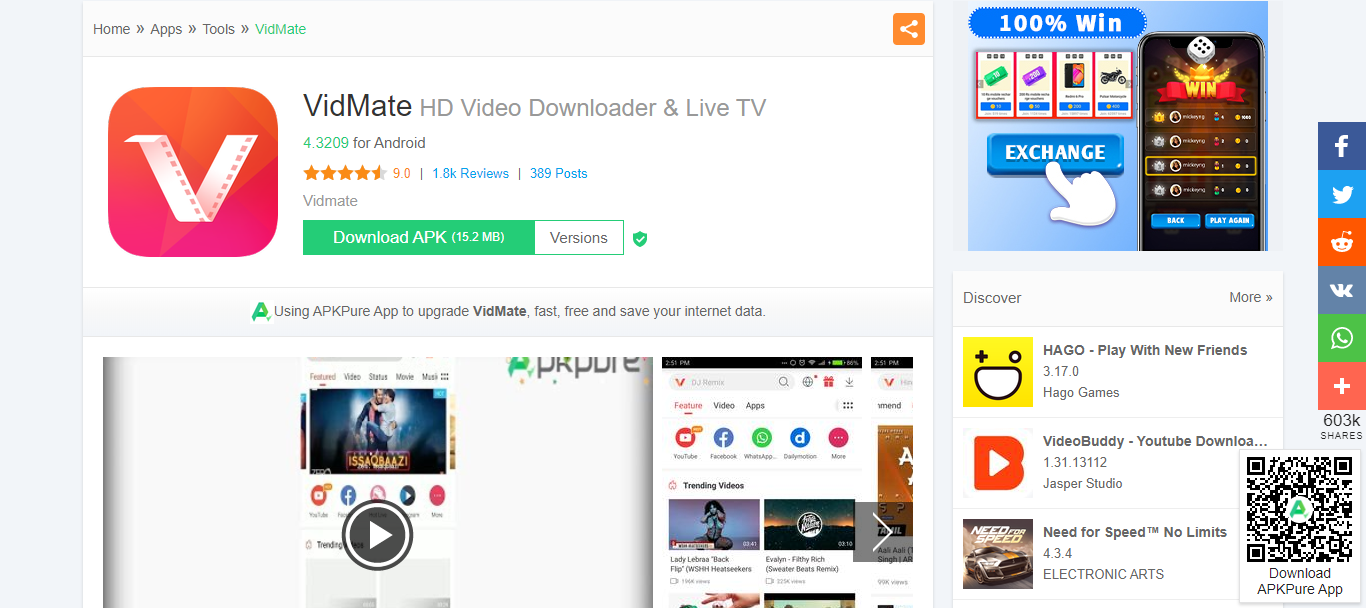Click the Vidmate developer name

pyautogui.click(x=330, y=201)
